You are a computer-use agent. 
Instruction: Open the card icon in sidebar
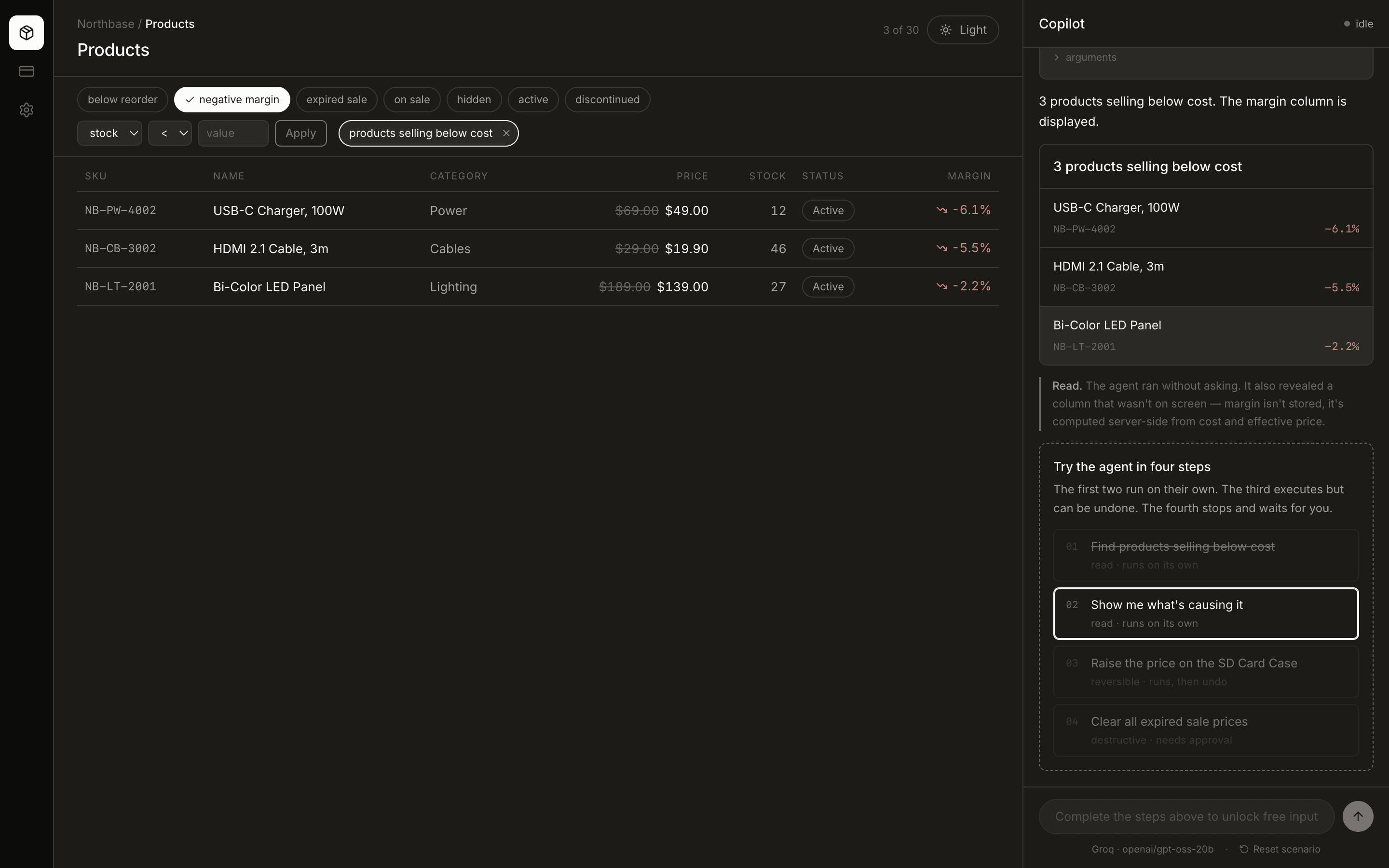click(27, 71)
